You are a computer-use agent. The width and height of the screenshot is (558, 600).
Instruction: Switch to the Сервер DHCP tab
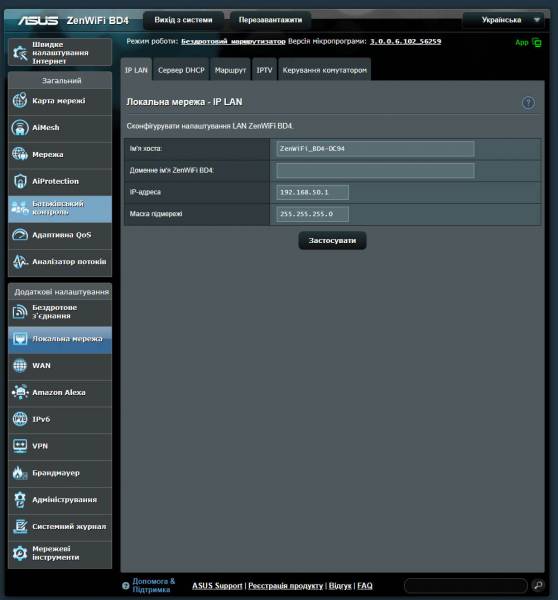coord(181,70)
